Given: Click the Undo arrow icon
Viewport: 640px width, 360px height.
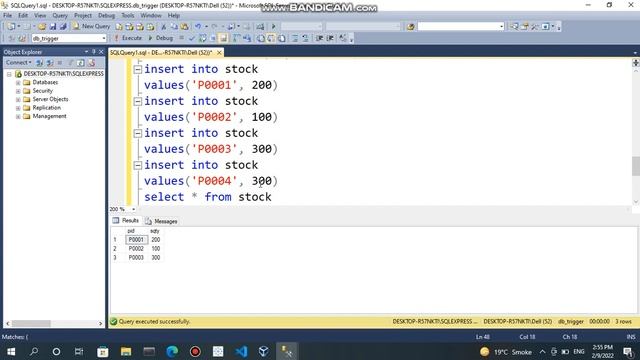Looking at the screenshot, I should coord(198,27).
